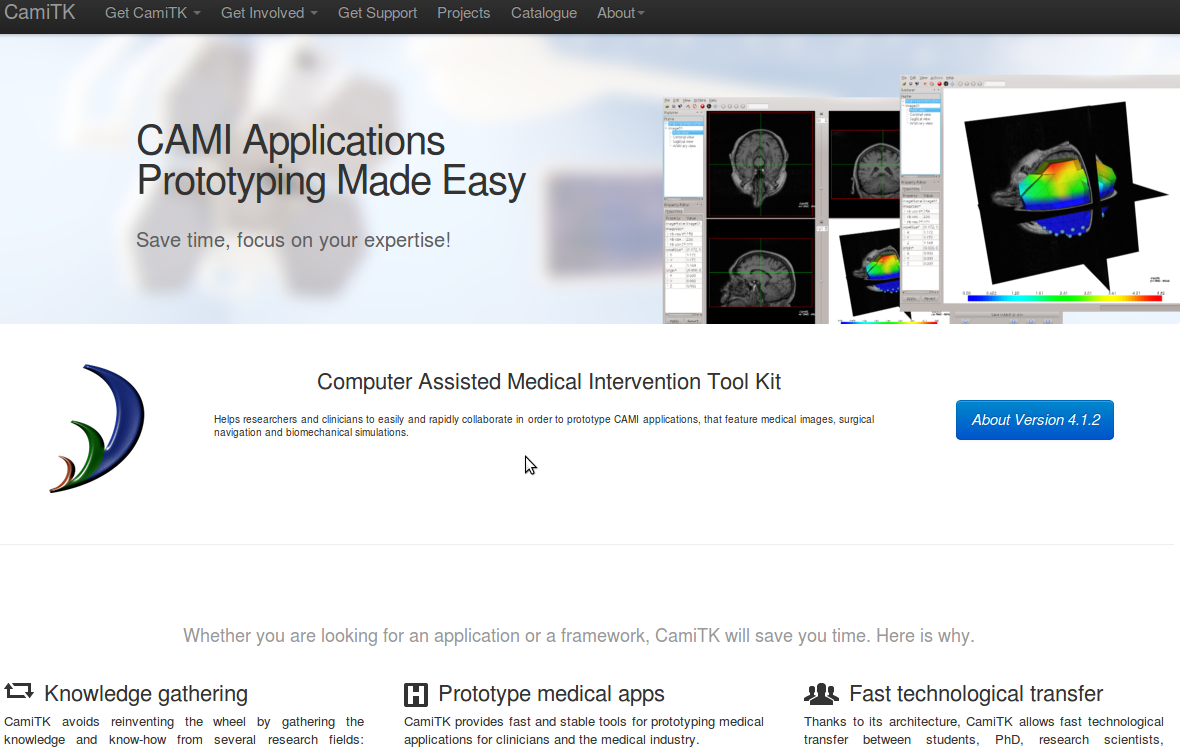Click the Knowledge gathering retweet-style icon
This screenshot has height=747, width=1180.
pos(19,691)
